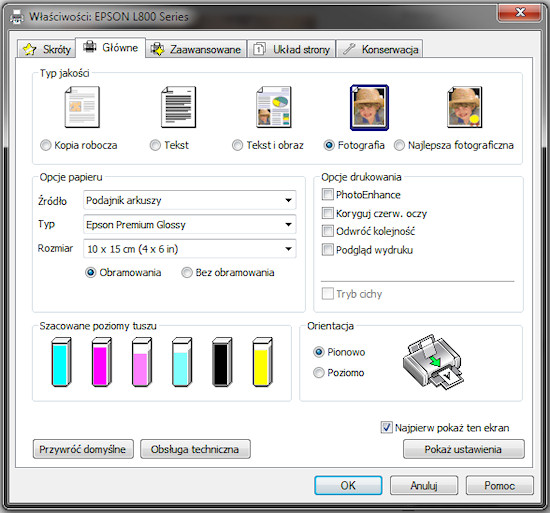Image resolution: width=550 pixels, height=513 pixels.
Task: Click the black ink level cartridge
Action: (222, 362)
